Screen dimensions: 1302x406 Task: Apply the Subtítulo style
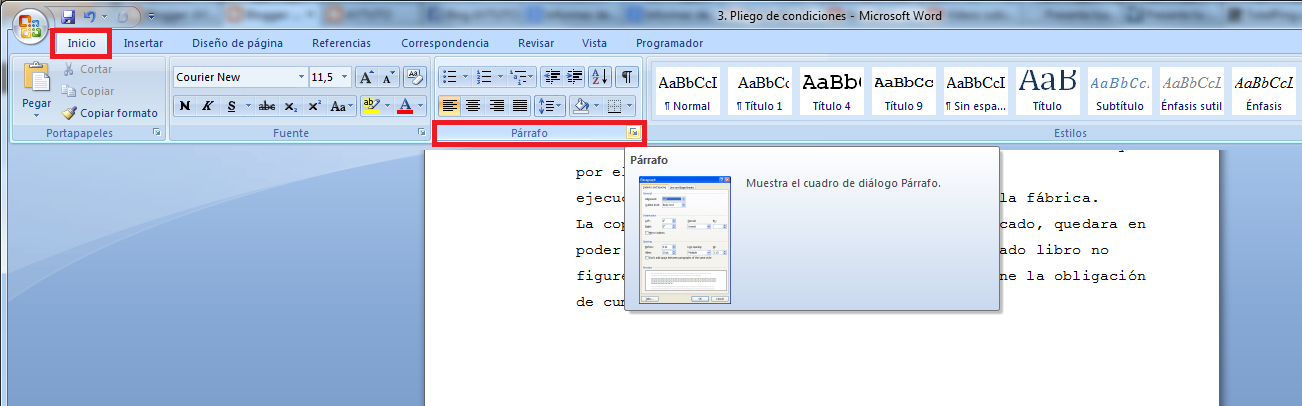tap(1120, 91)
